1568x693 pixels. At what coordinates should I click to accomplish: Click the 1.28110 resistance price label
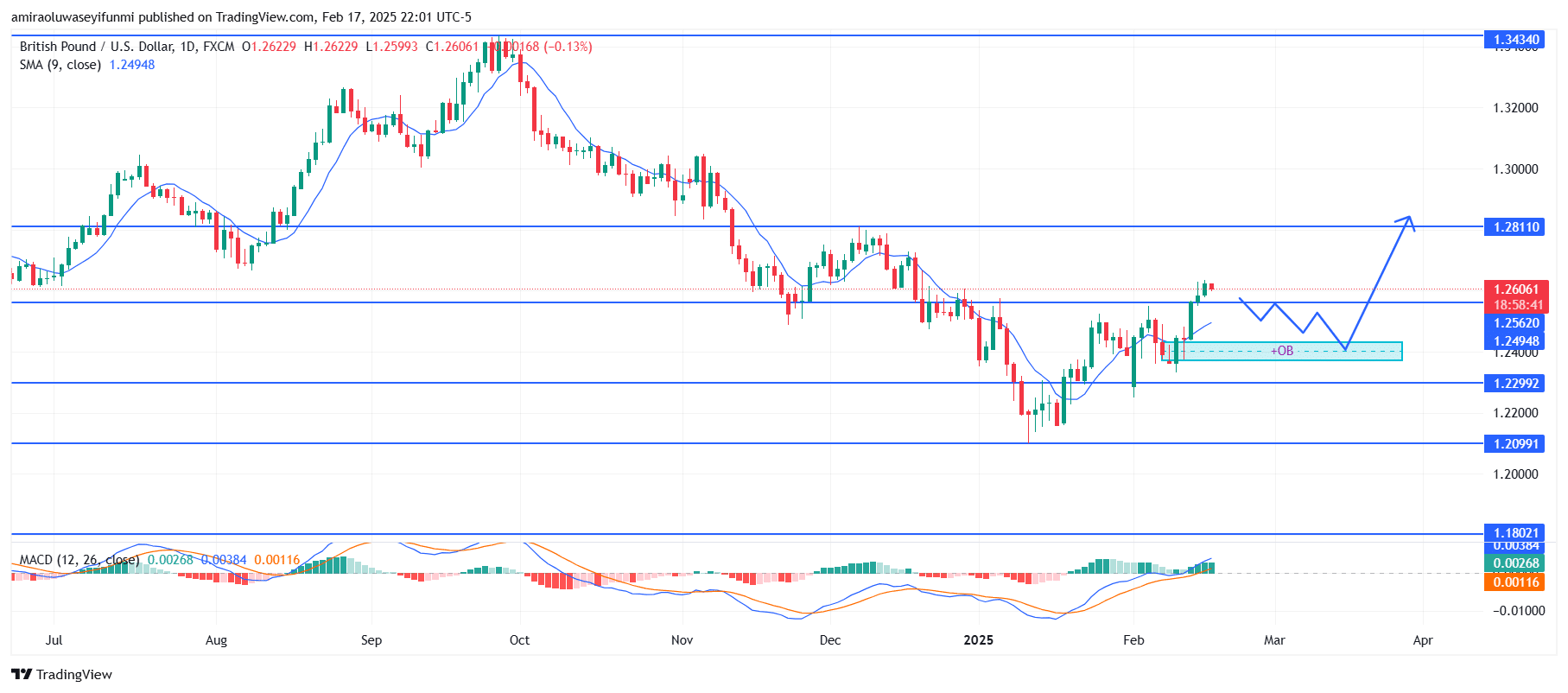coord(1516,227)
